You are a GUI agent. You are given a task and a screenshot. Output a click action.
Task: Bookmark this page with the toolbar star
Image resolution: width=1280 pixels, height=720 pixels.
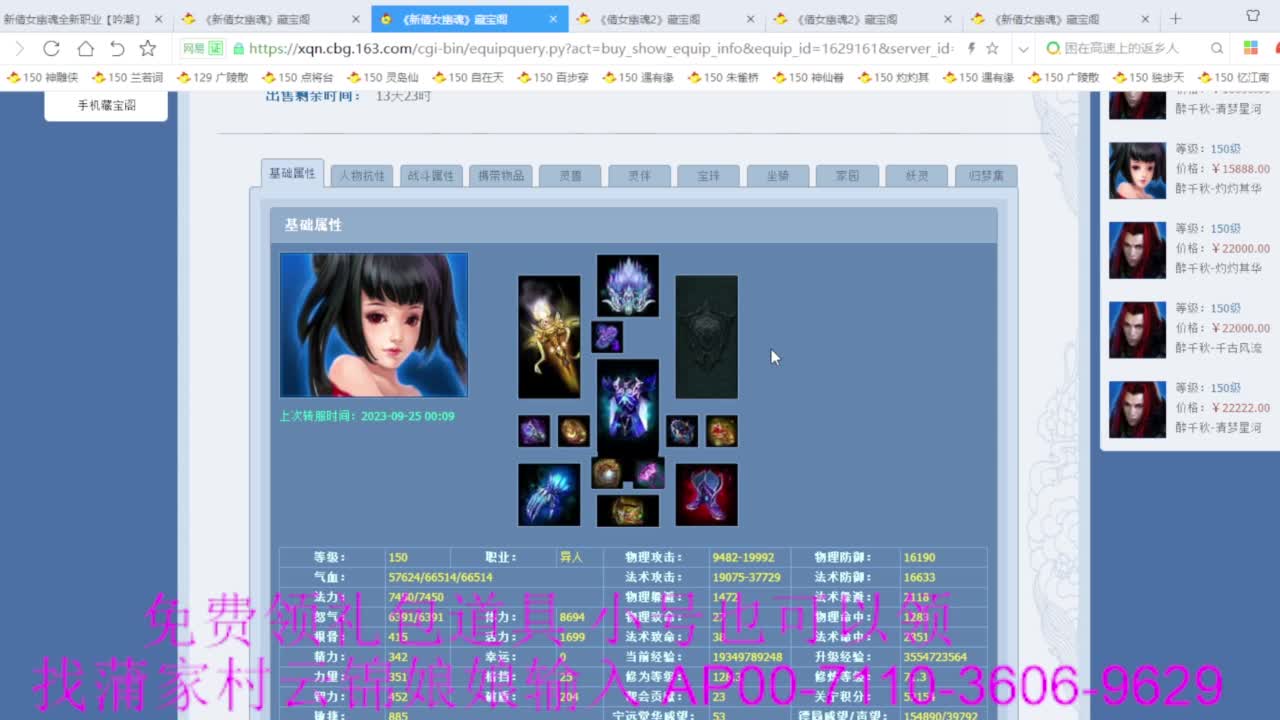(148, 48)
